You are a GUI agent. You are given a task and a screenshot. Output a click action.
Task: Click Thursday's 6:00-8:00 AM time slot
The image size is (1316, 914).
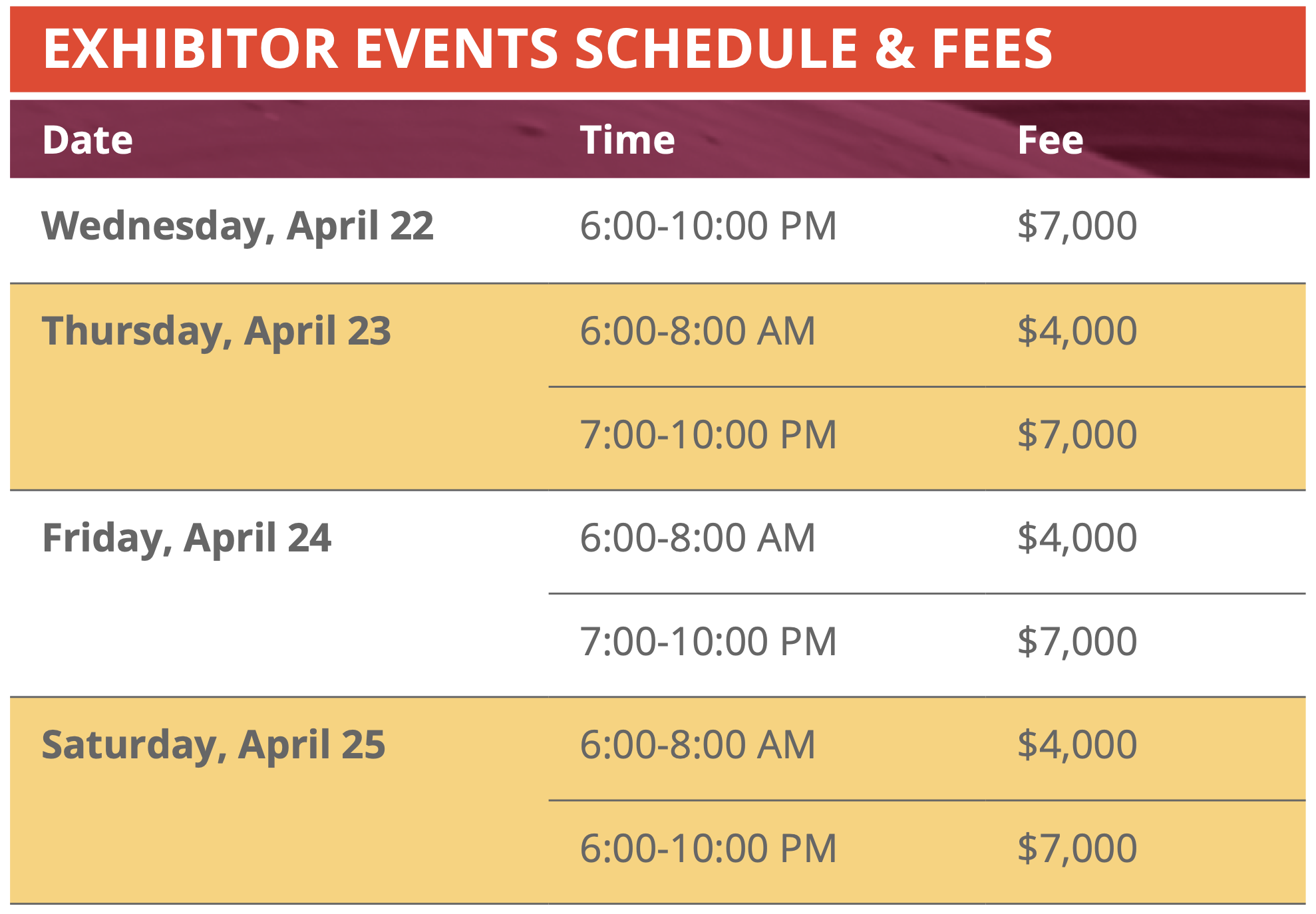[697, 331]
